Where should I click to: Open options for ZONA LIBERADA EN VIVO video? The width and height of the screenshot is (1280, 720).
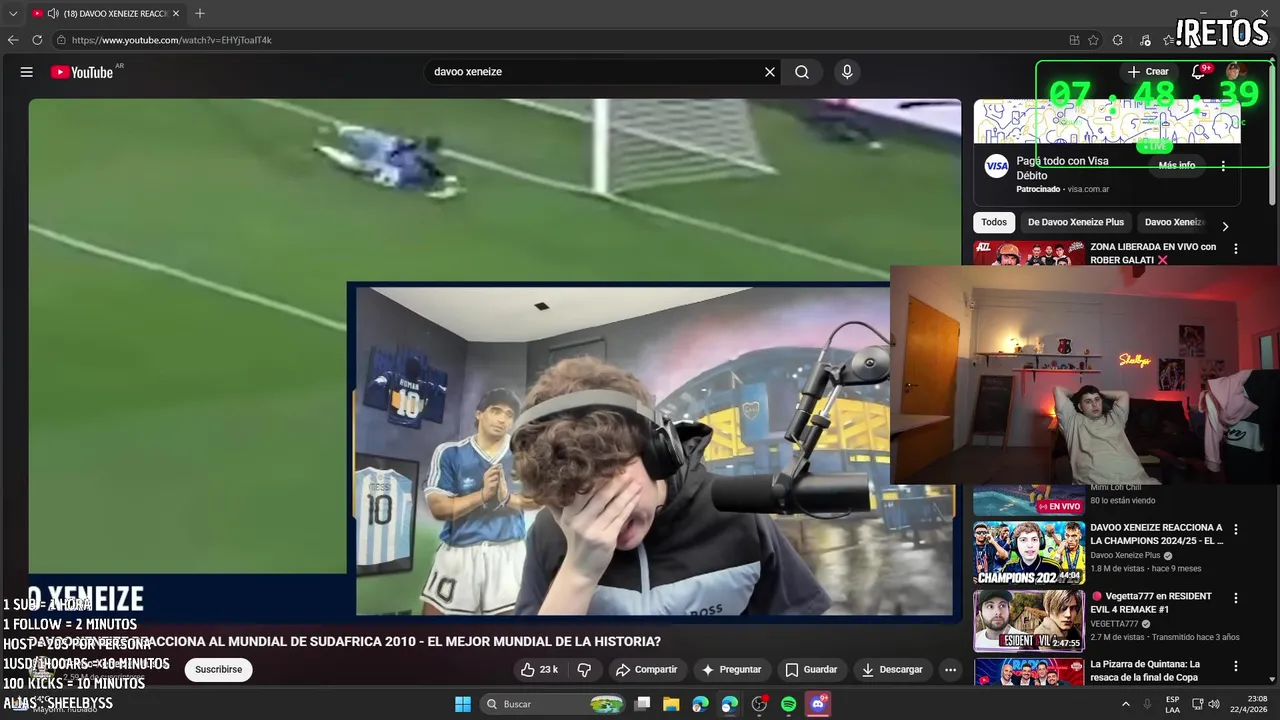[1236, 248]
